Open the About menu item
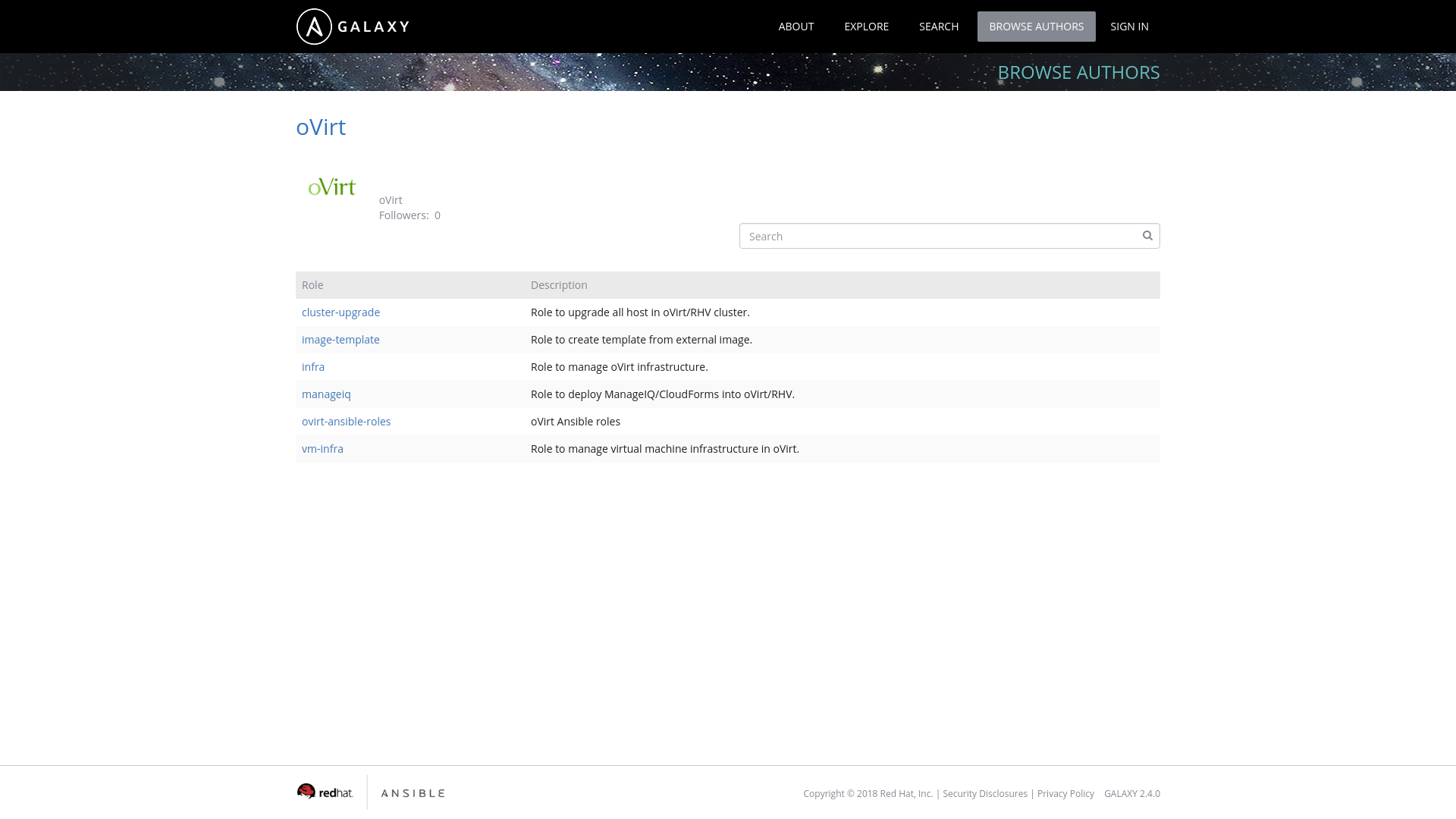Screen dimensions: 1456x819 pos(795,27)
